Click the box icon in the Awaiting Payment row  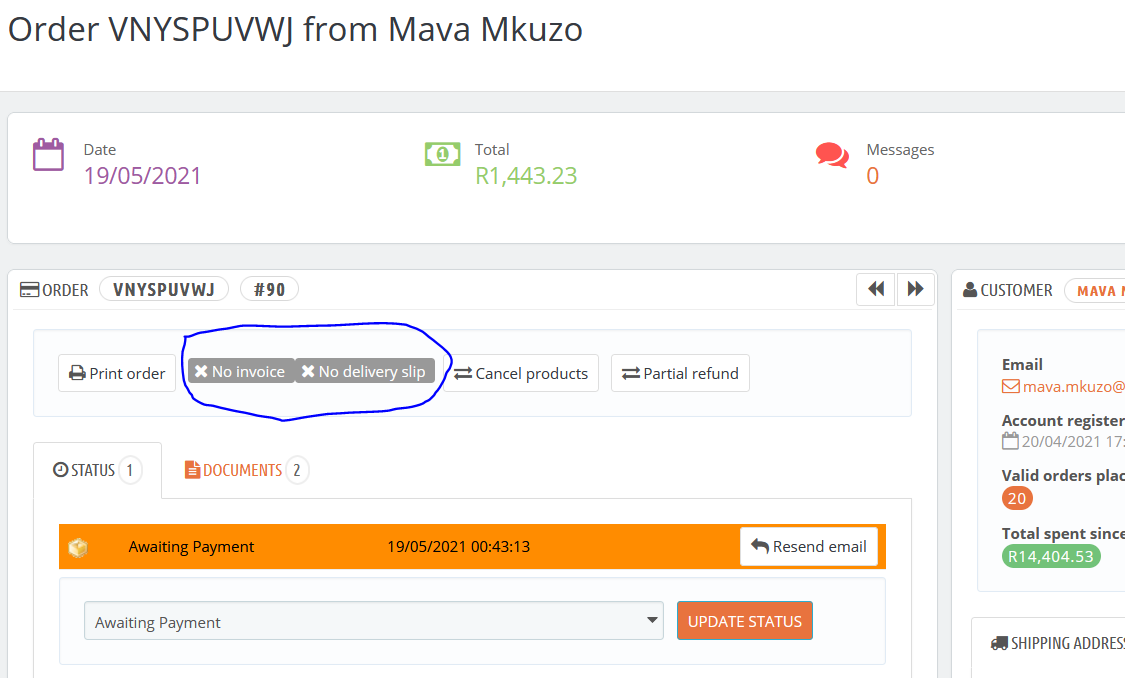pos(77,547)
